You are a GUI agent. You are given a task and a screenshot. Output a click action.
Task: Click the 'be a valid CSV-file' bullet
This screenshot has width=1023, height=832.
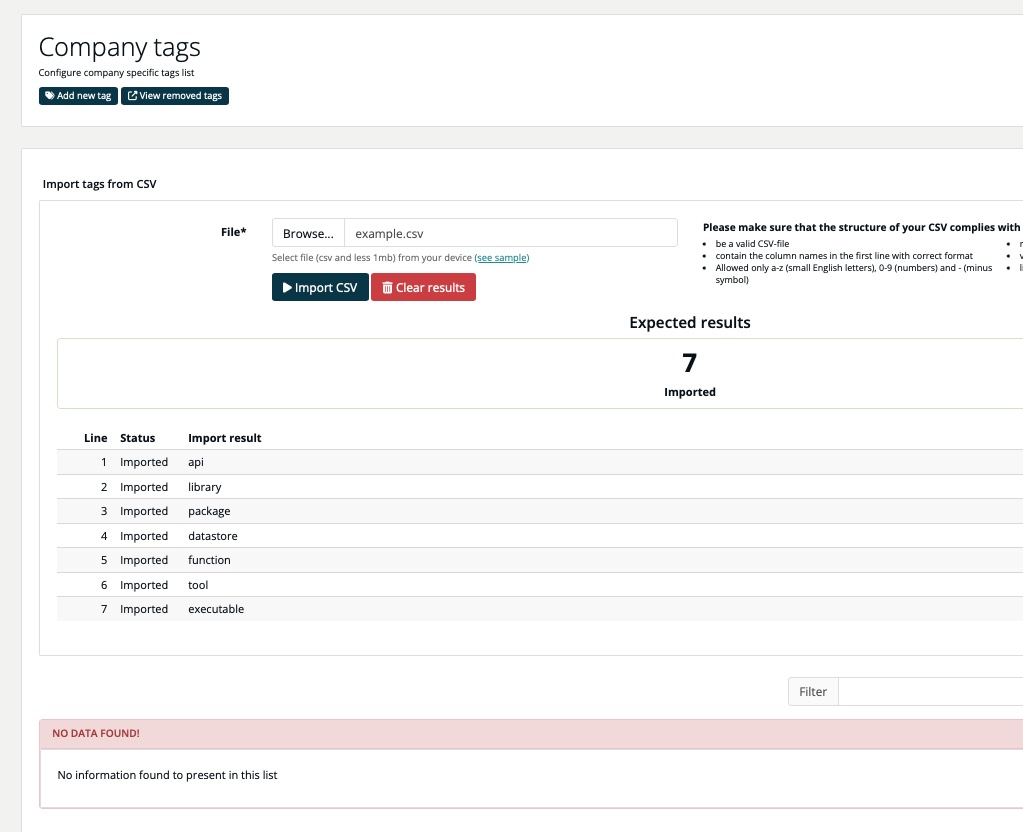[752, 243]
